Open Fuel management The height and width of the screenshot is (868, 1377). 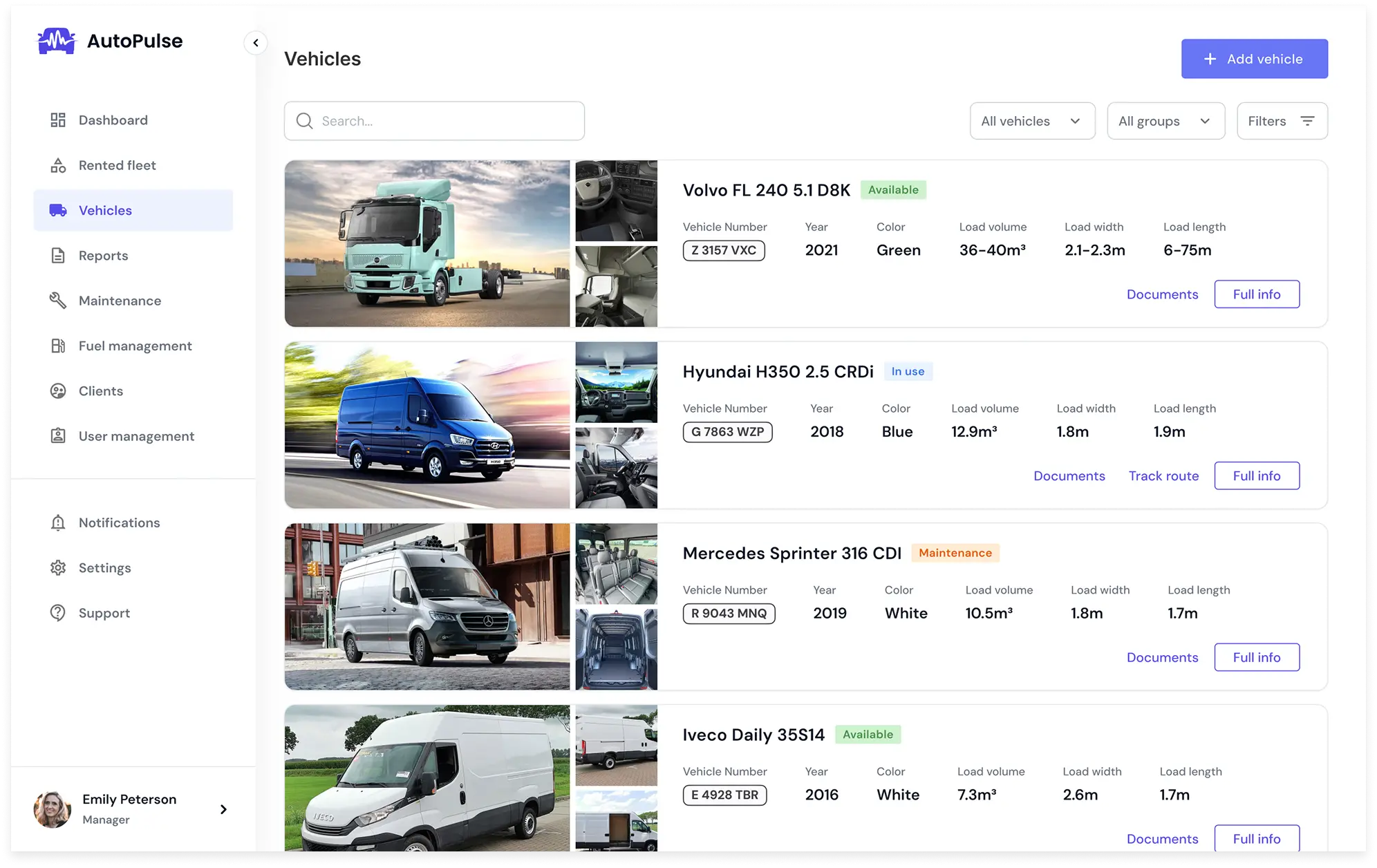(x=135, y=346)
